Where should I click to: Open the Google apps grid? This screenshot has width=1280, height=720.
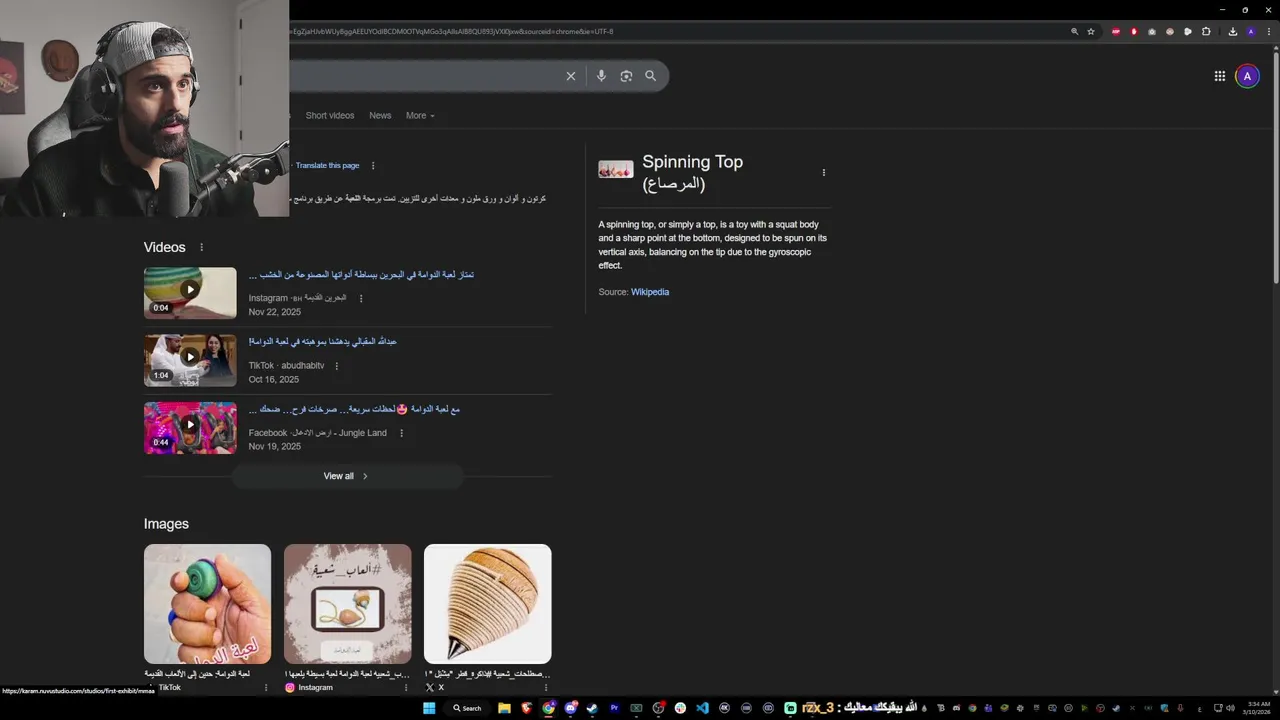point(1220,76)
